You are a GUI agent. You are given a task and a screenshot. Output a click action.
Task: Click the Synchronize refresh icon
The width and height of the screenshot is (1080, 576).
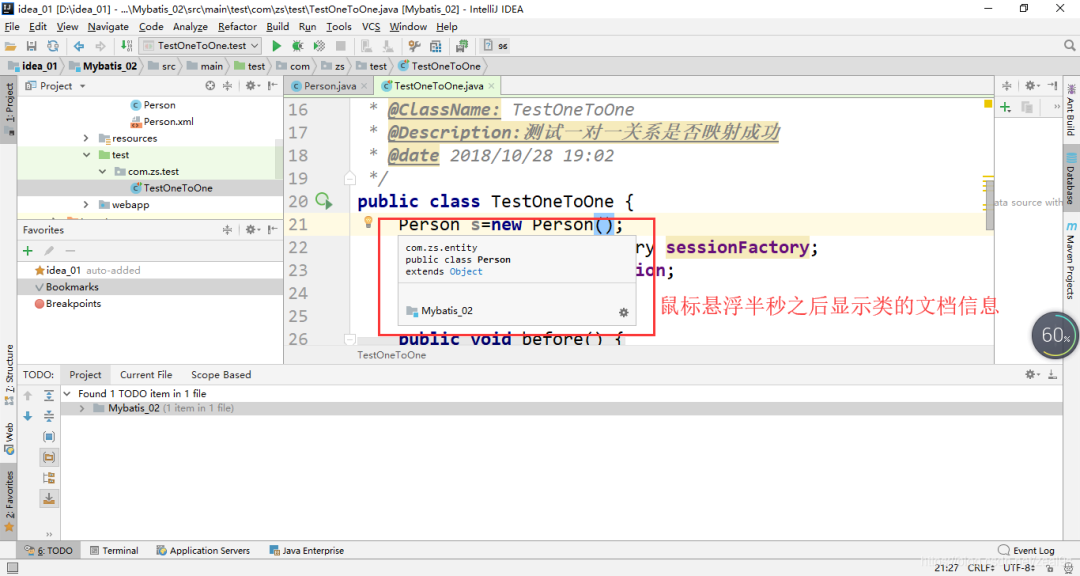(53, 45)
